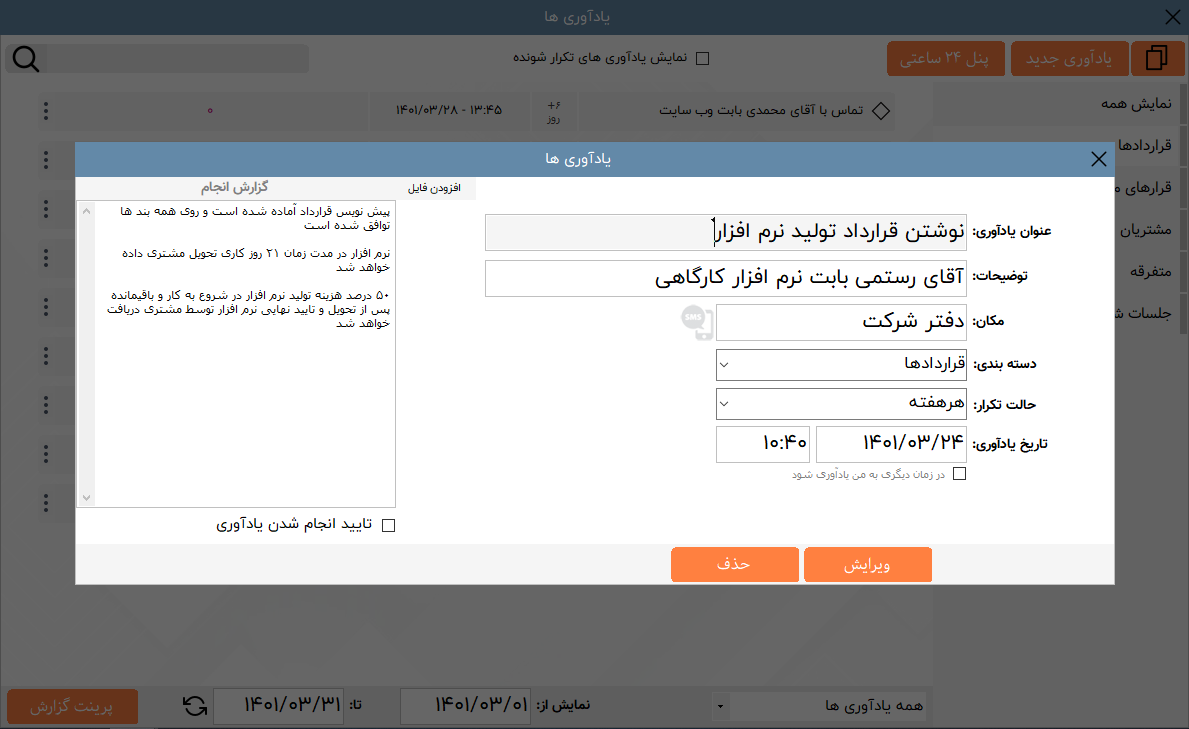Enable در زمان دیگری به من یادآوری شود
Viewport: 1189px width, 729px height.
point(959,474)
